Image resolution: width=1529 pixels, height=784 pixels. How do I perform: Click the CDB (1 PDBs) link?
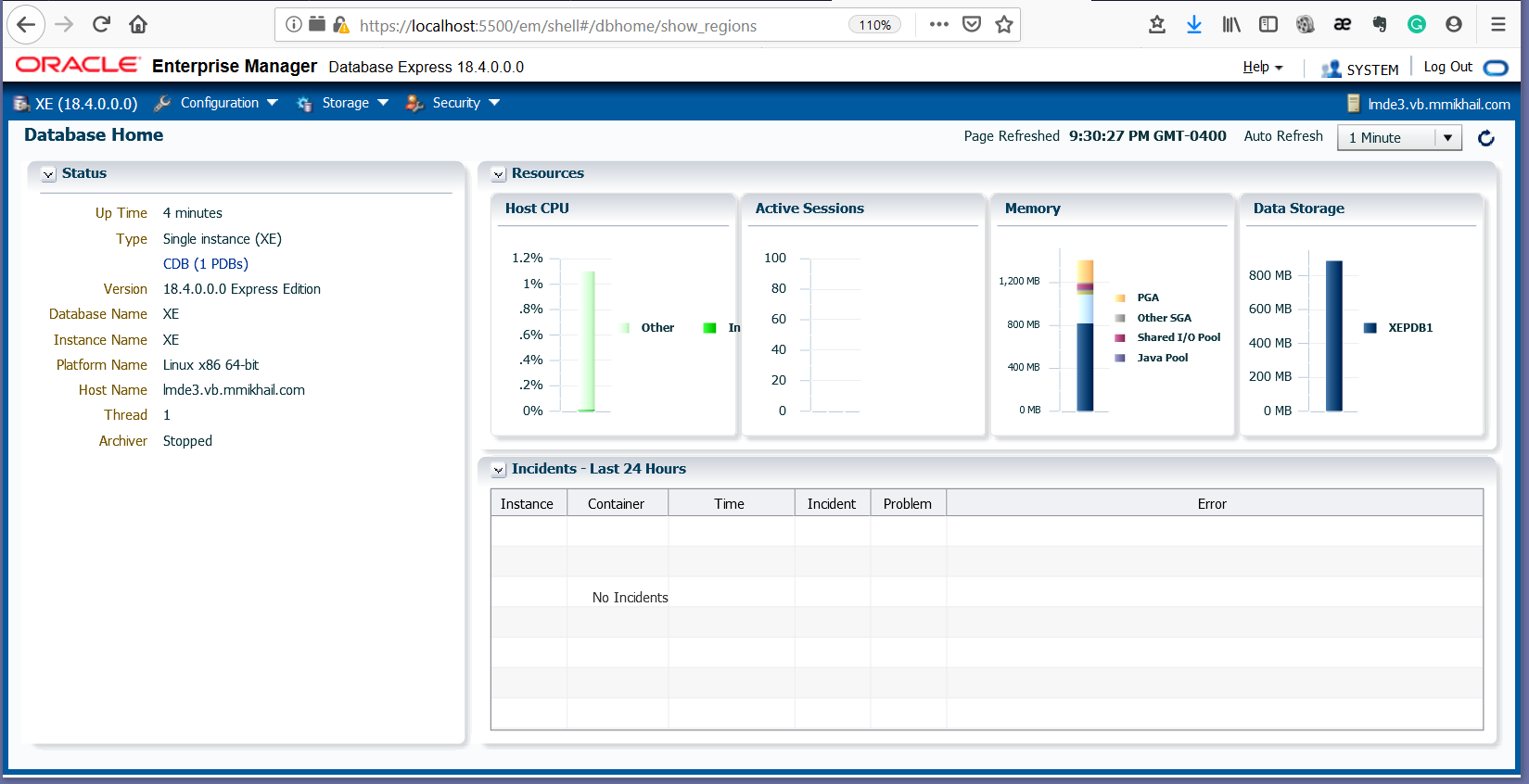206,264
